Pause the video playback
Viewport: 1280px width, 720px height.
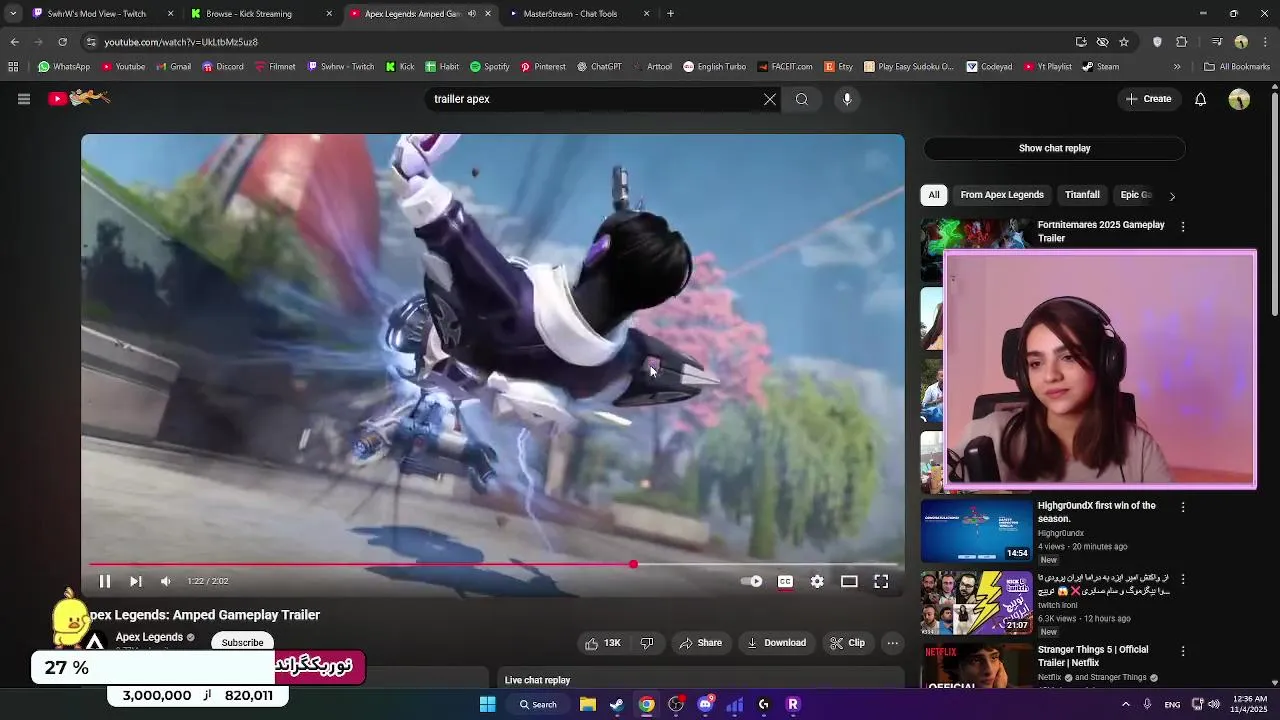coord(105,581)
